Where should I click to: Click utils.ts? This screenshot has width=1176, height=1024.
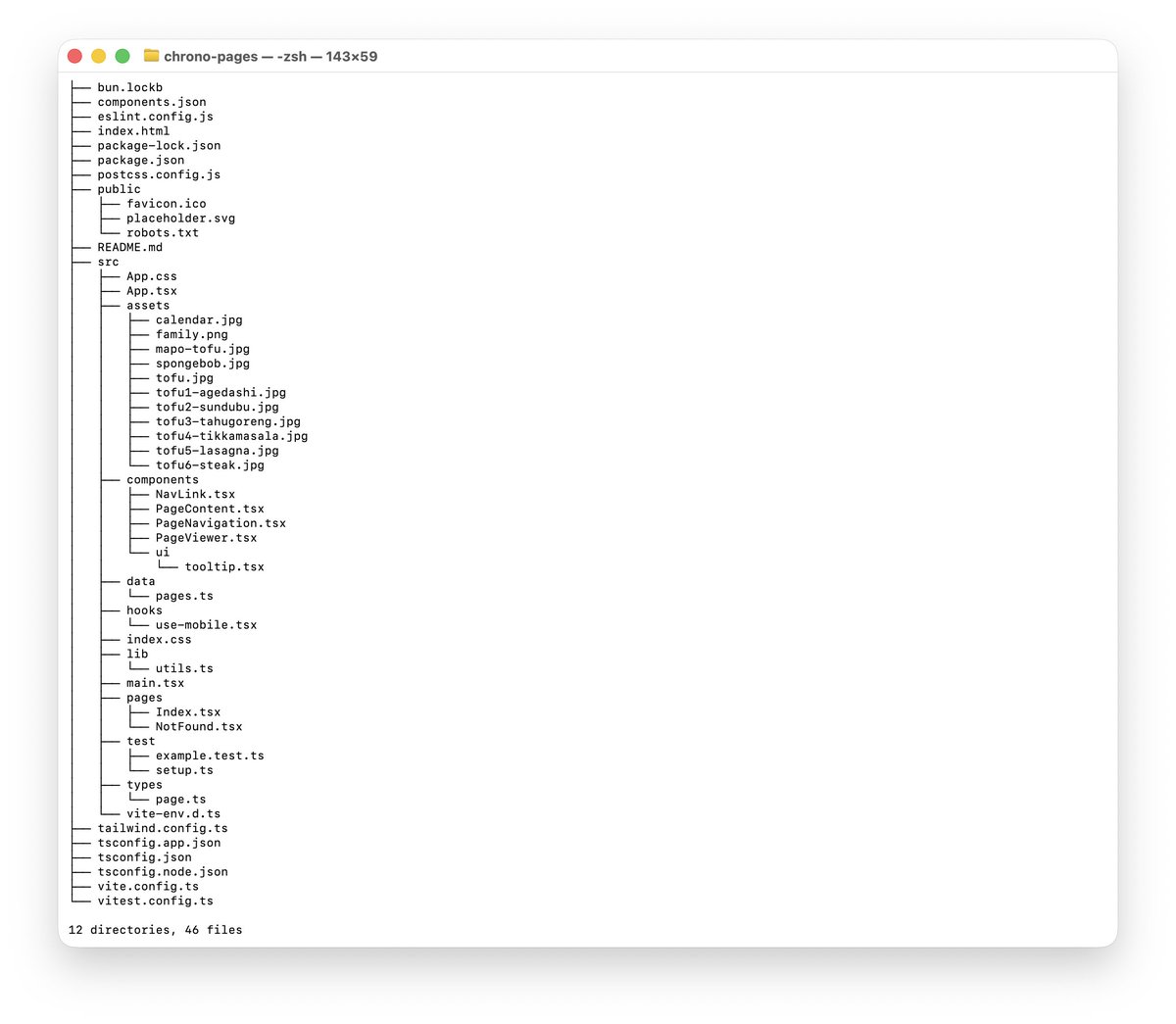point(184,668)
